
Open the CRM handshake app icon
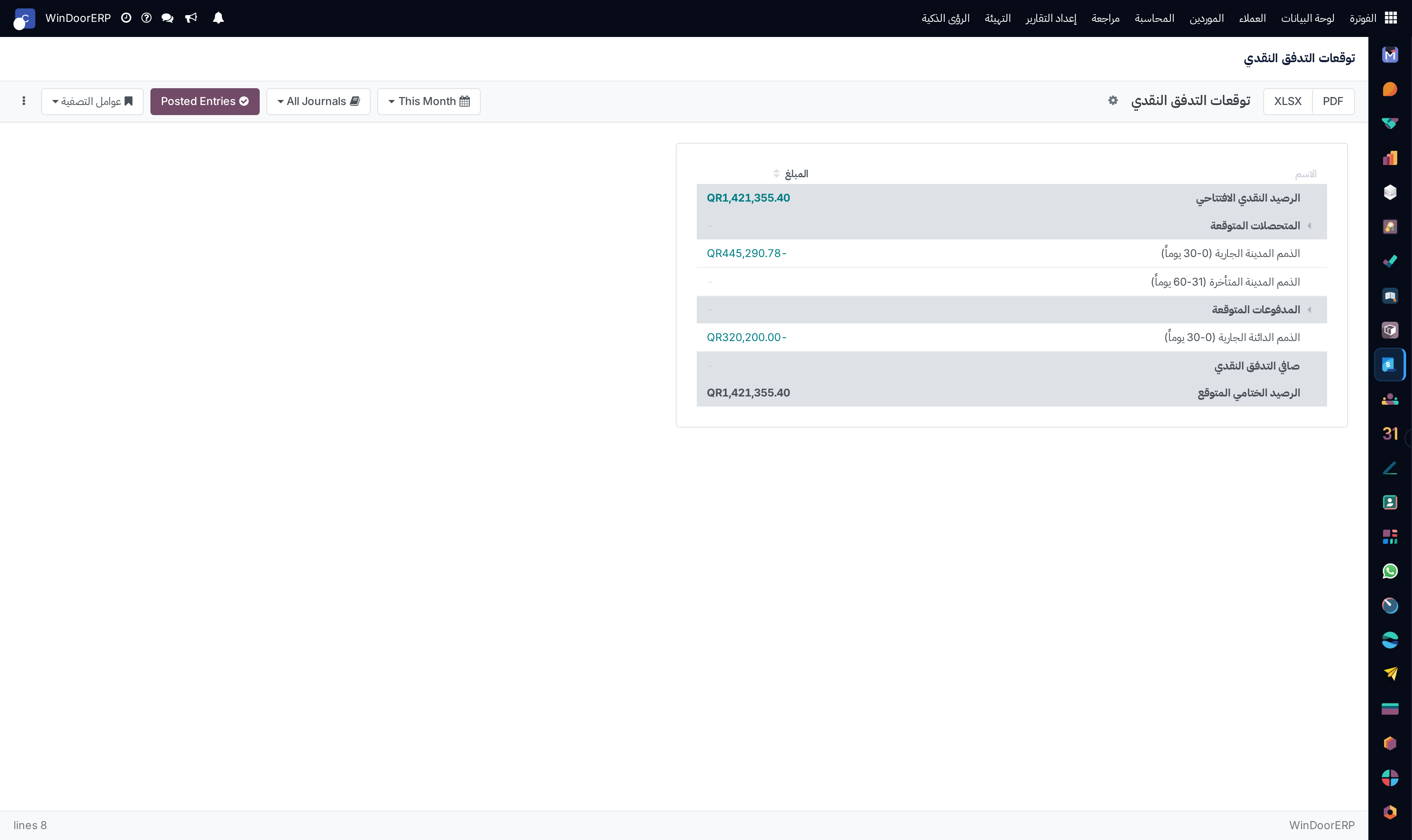pos(1390,123)
